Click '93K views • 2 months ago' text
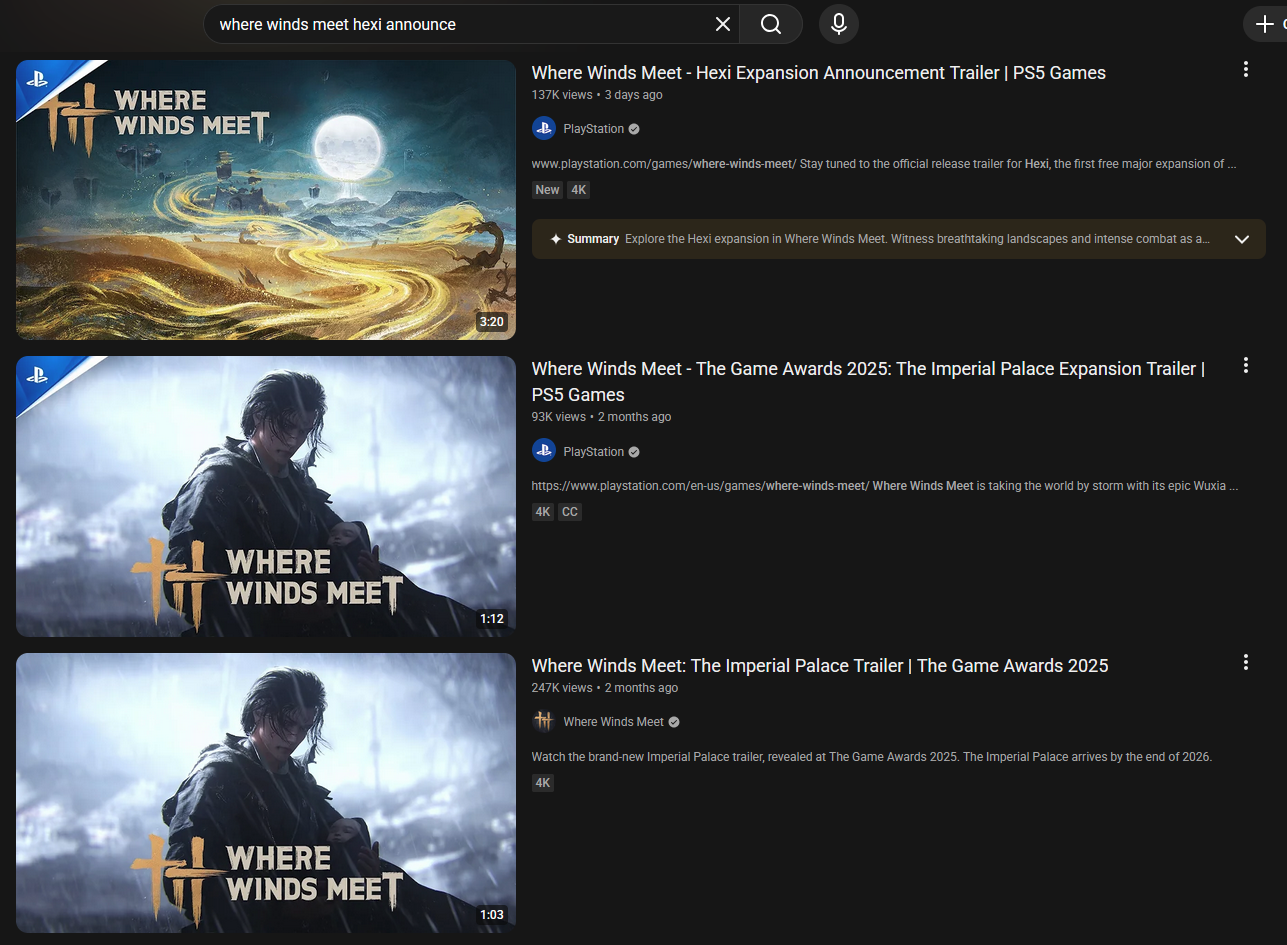Screen dimensions: 1287x945 pyautogui.click(x=601, y=417)
